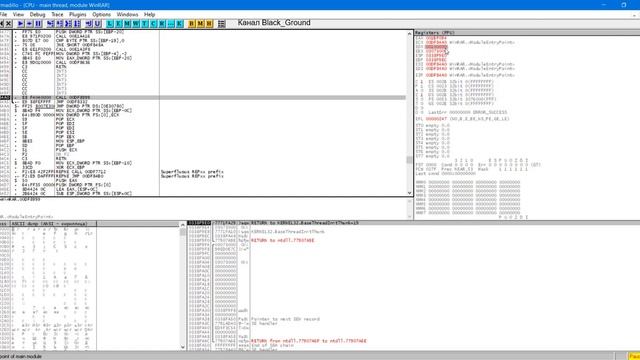Open Run trace with the ... icon
Image resolution: width=640 pixels, height=360 pixels.
[x=171, y=24]
